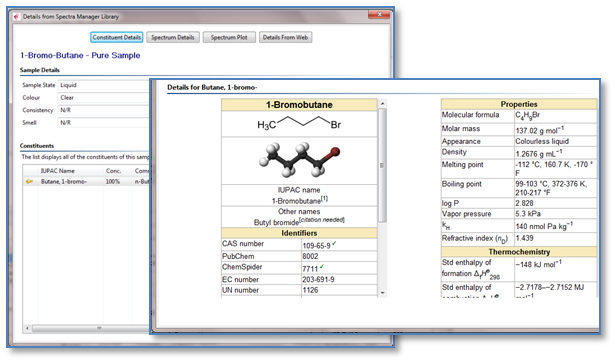Click the Identifiers section header
Viewport: 615px width, 362px height.
click(299, 233)
